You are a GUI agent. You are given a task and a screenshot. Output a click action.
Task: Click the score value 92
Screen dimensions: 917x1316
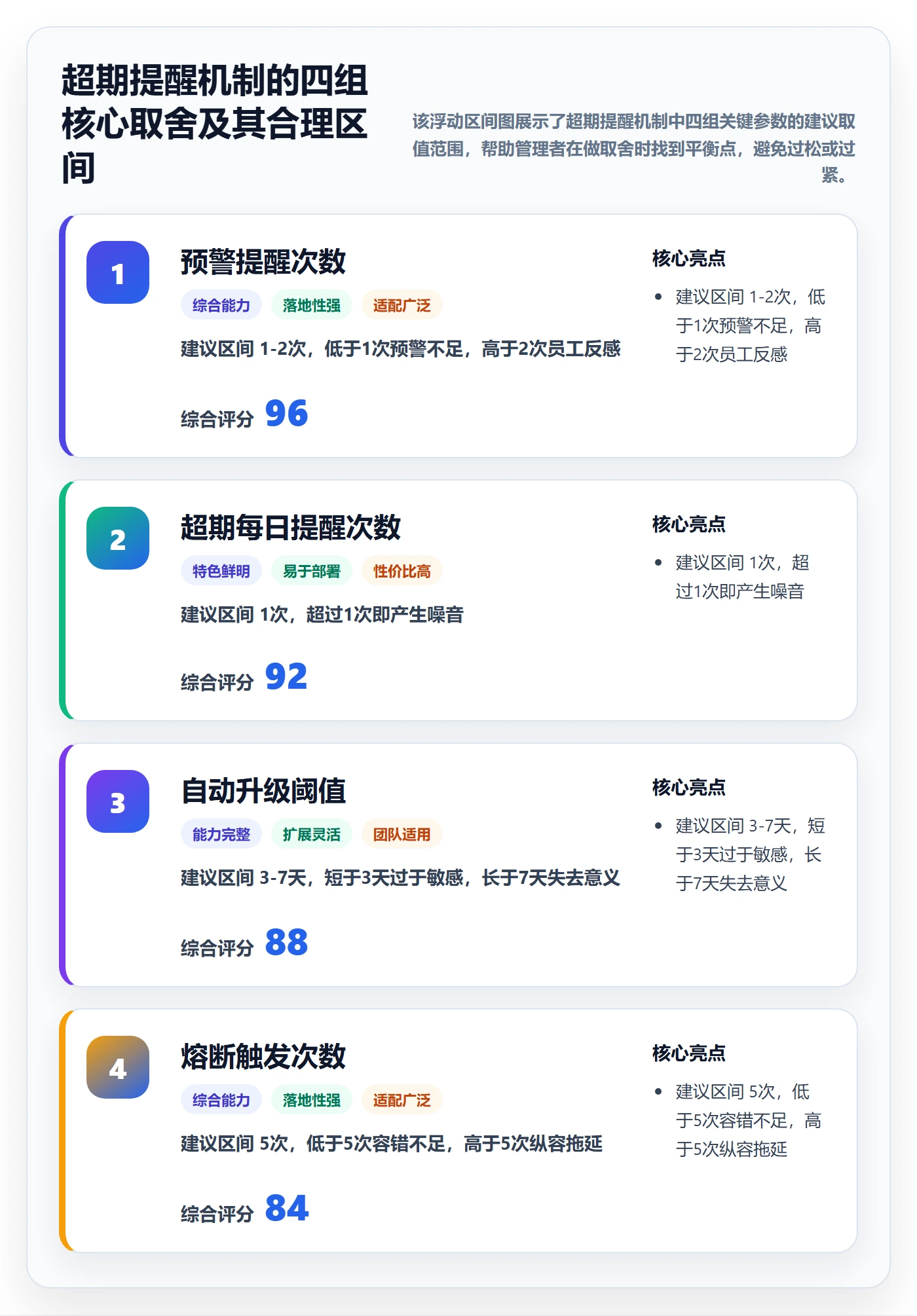[x=286, y=677]
